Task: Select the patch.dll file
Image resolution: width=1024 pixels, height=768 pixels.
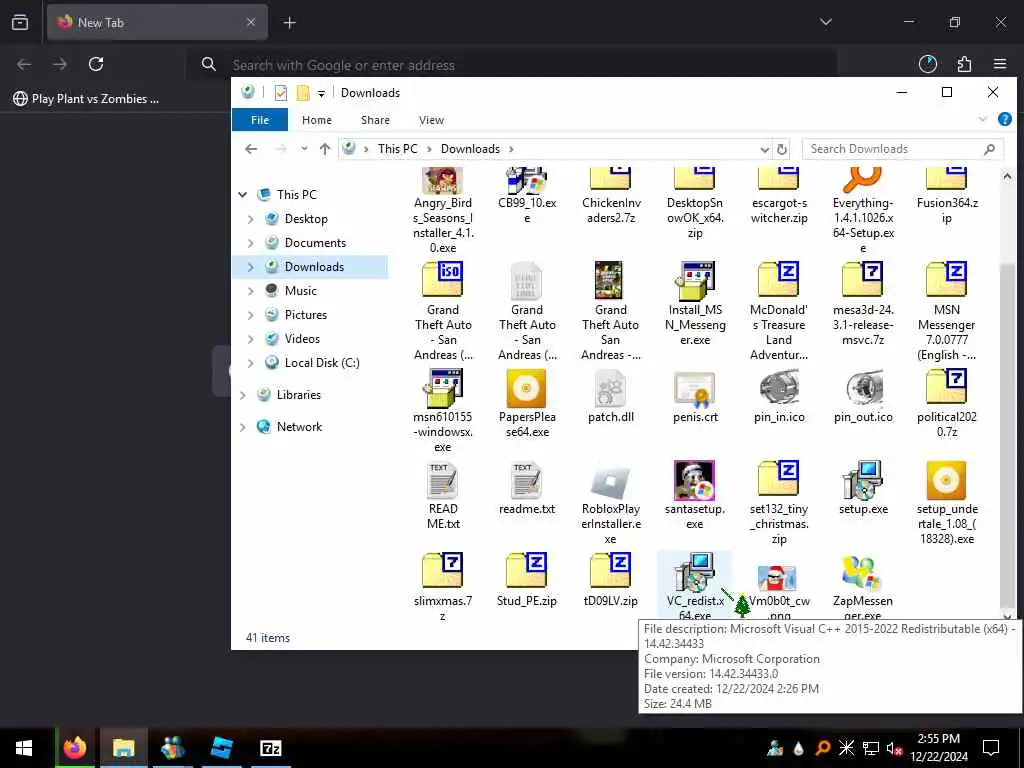Action: point(611,388)
